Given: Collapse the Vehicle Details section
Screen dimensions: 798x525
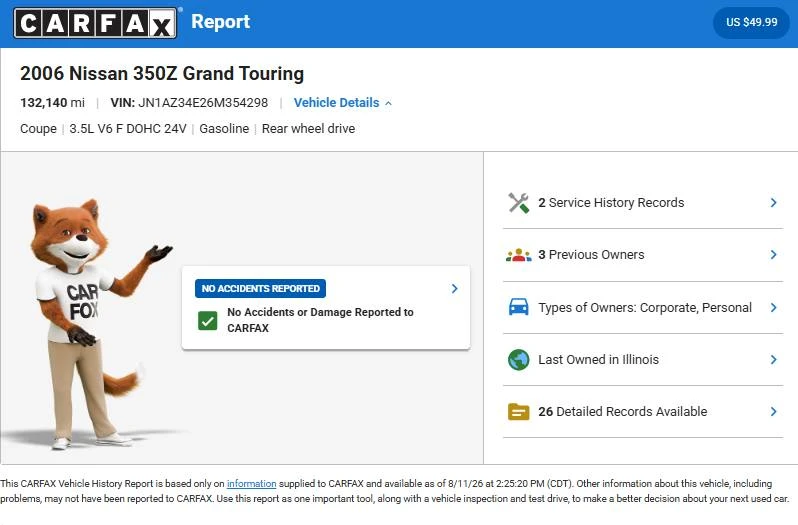Looking at the screenshot, I should tap(342, 103).
